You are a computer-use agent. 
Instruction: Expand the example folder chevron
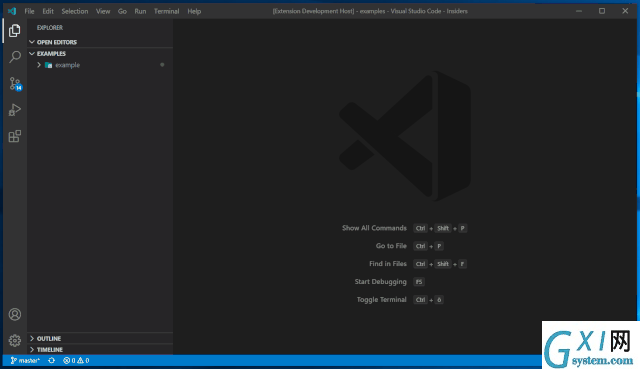pyautogui.click(x=39, y=65)
